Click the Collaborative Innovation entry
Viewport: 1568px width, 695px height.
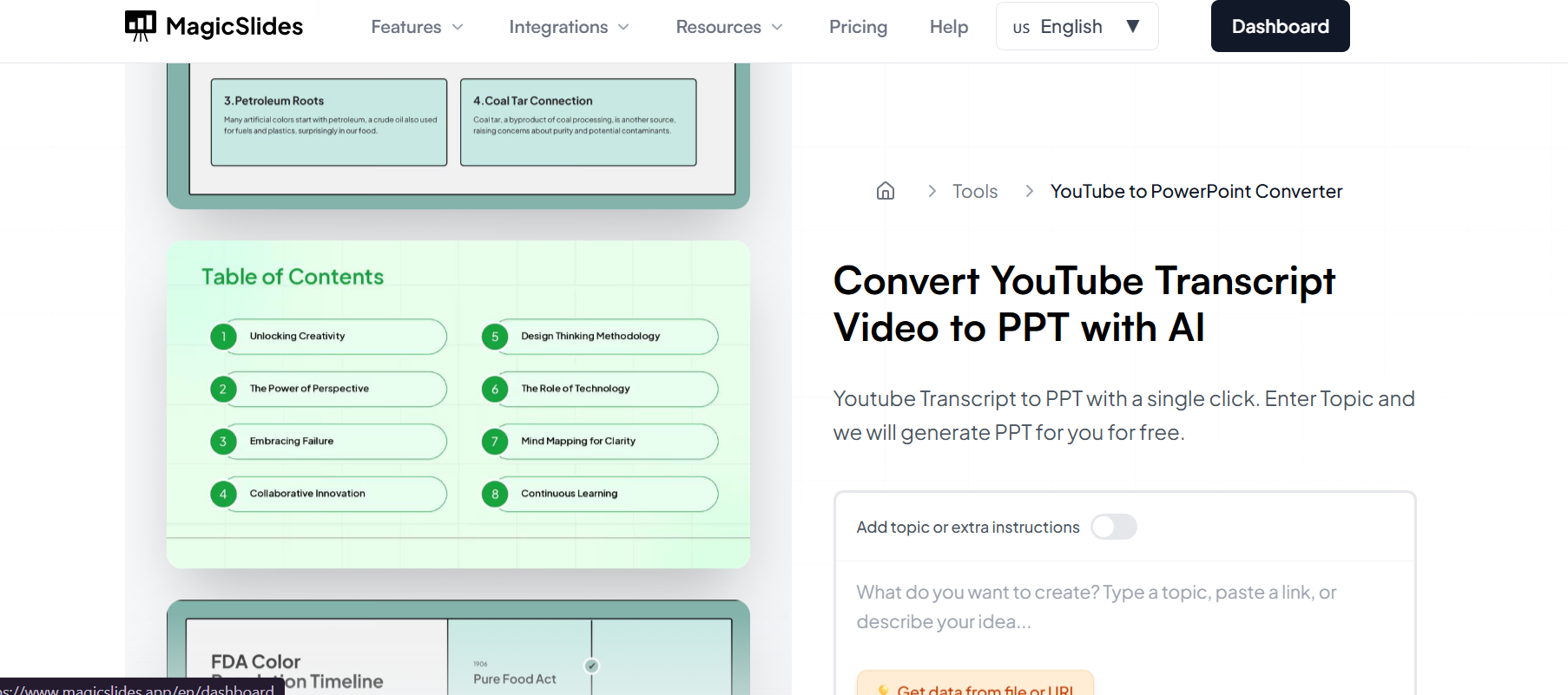[x=329, y=494]
